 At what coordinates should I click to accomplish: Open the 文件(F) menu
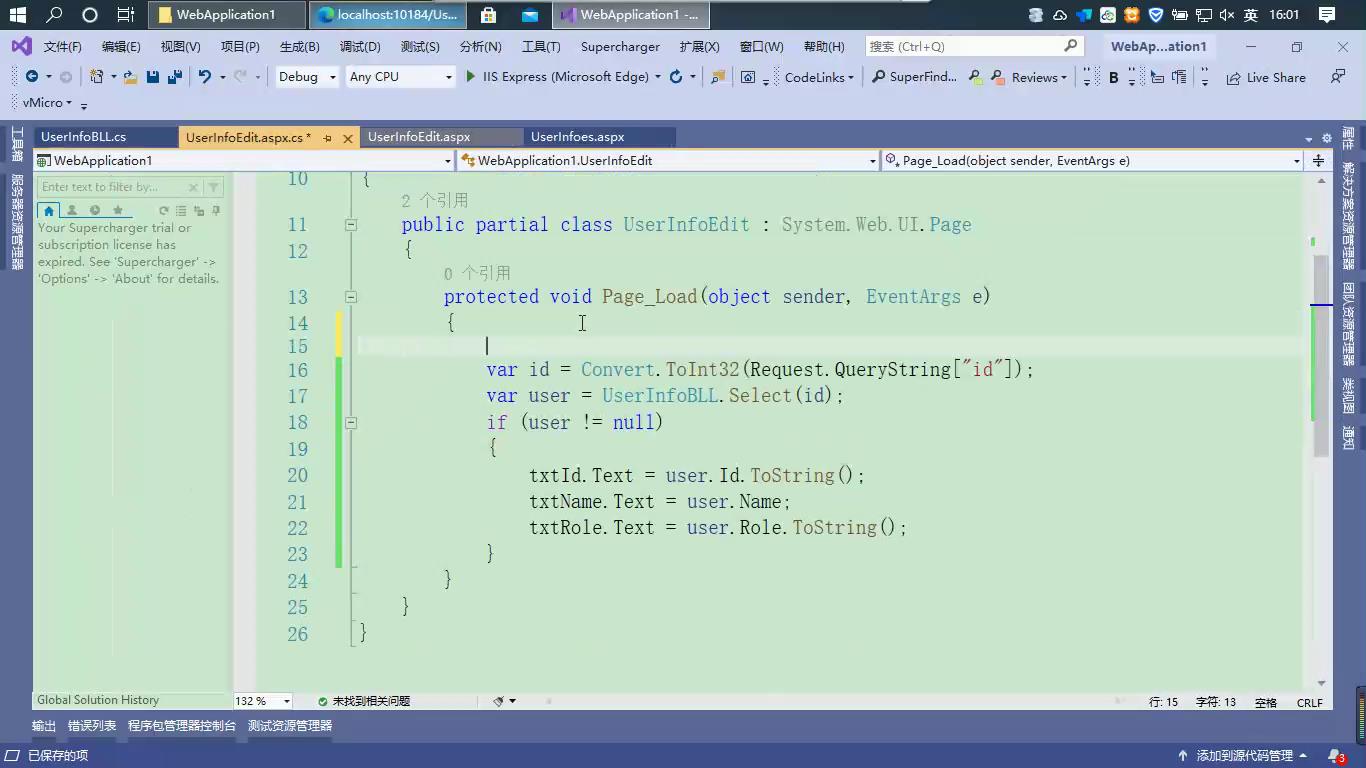point(62,46)
